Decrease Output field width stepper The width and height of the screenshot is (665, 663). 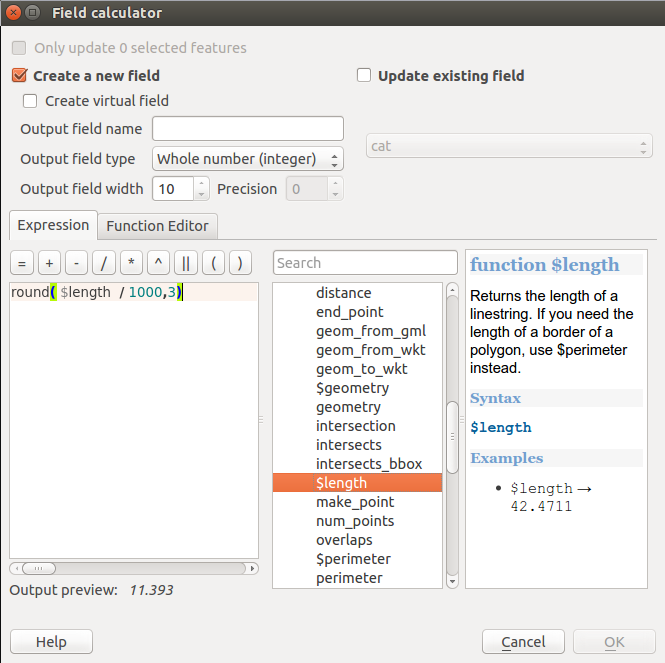tap(201, 194)
